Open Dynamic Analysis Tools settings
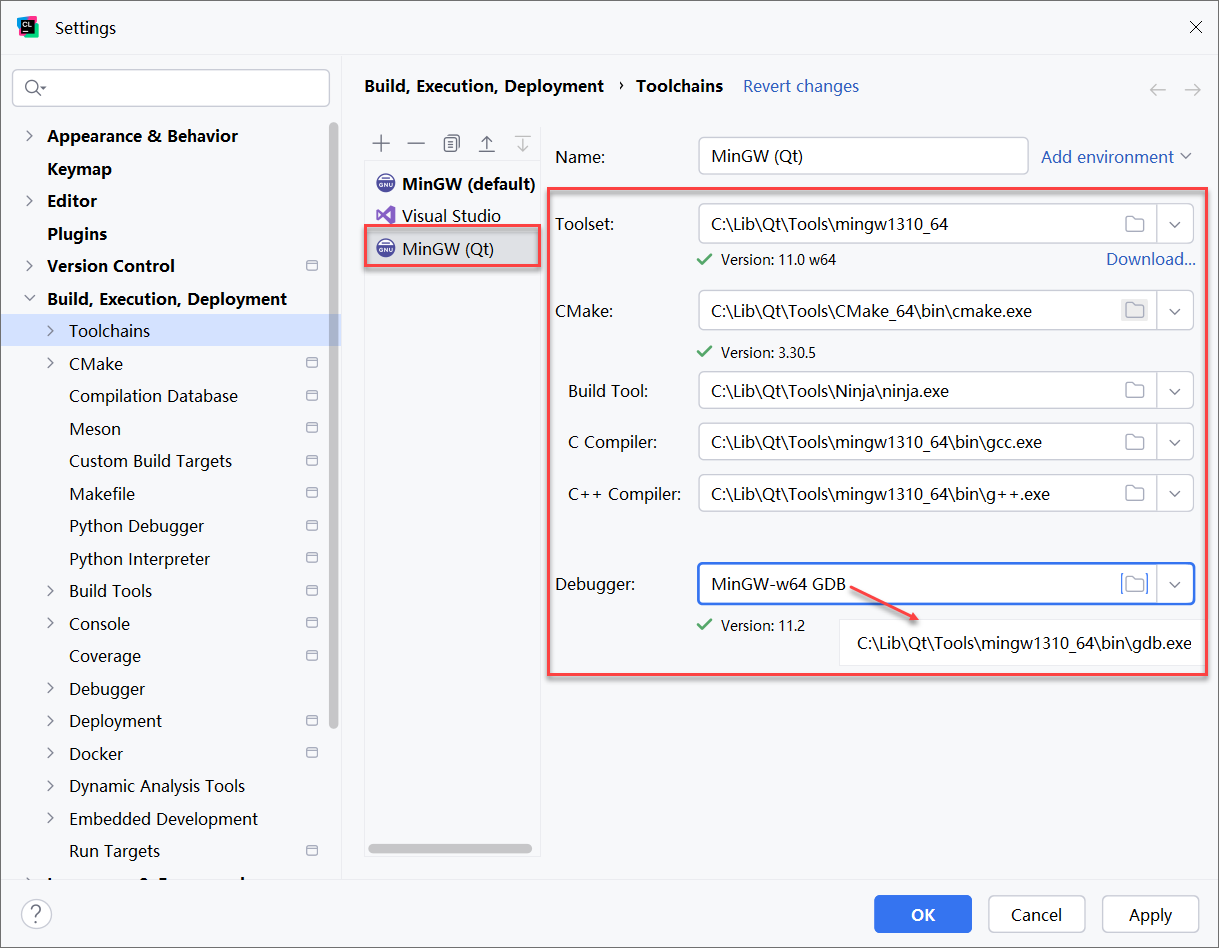Image resolution: width=1219 pixels, height=948 pixels. point(157,786)
